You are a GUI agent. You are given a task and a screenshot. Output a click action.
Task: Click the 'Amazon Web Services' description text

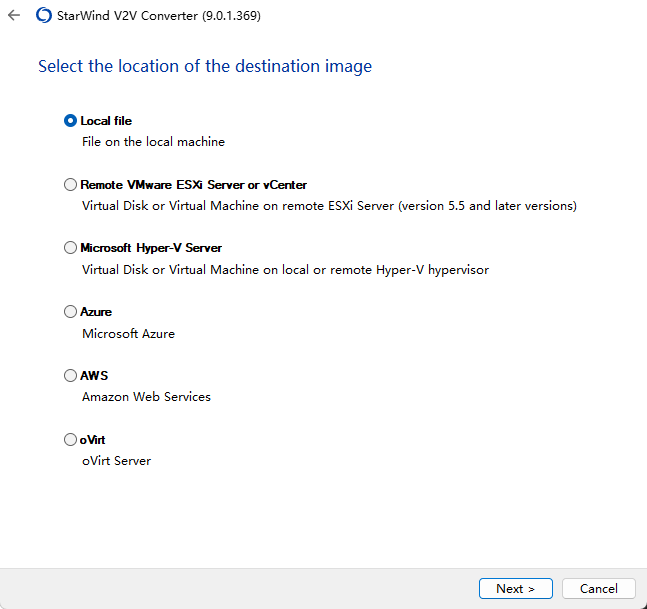pos(146,397)
